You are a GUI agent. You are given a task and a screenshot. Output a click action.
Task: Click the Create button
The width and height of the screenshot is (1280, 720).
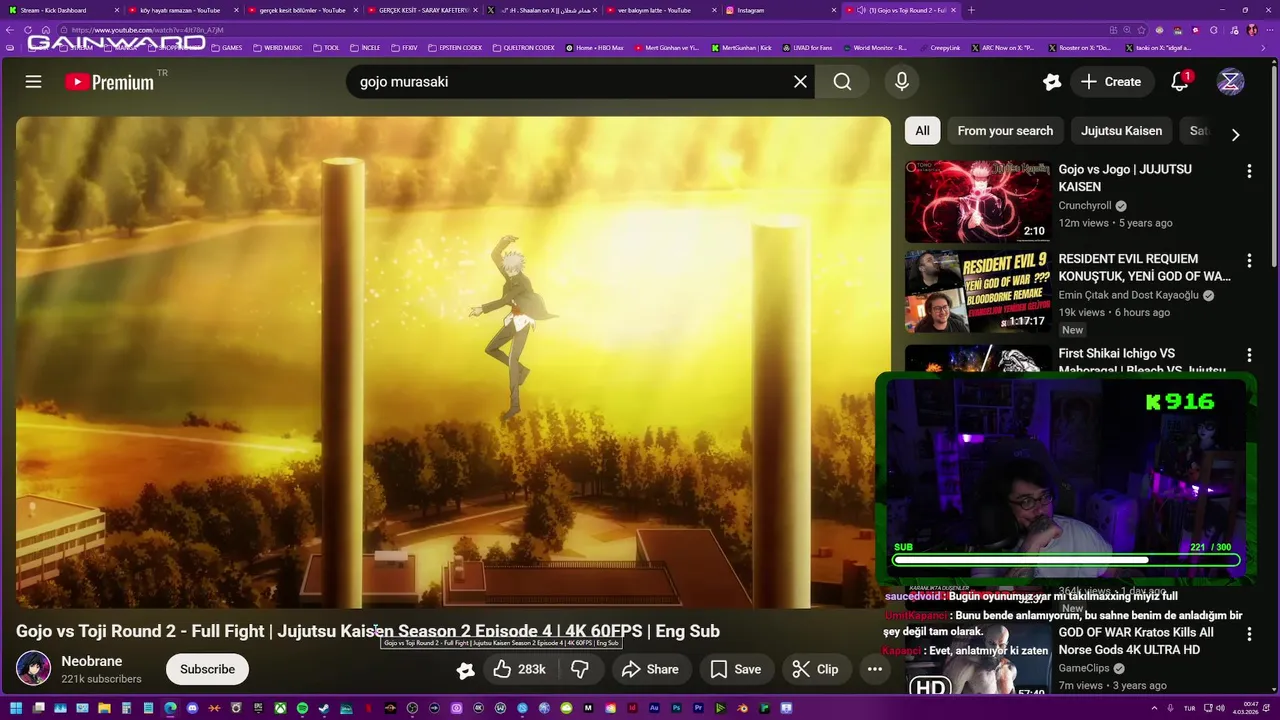[1111, 82]
